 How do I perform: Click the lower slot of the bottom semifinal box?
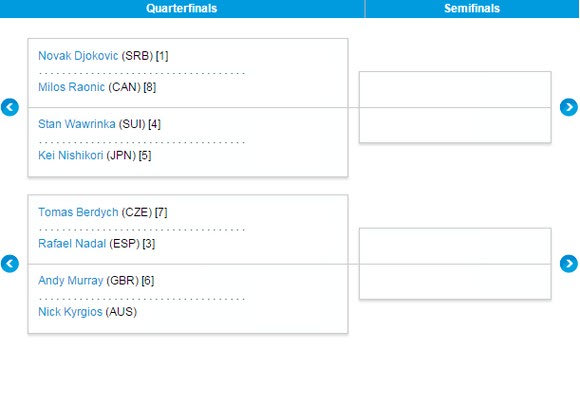(455, 282)
